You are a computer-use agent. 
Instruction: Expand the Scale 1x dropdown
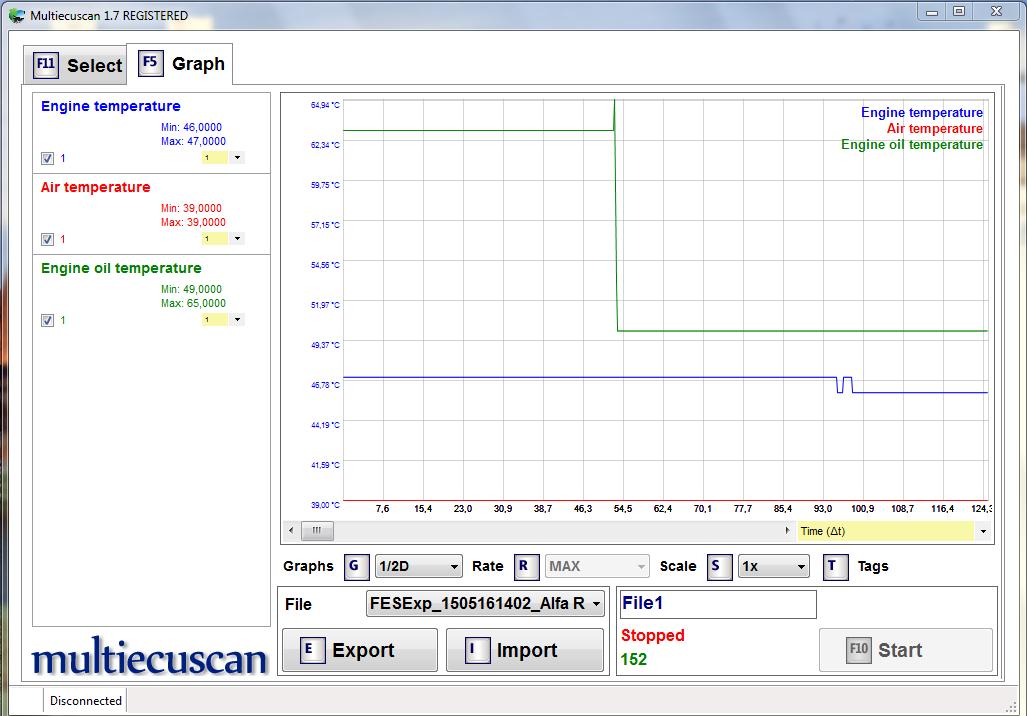click(773, 567)
